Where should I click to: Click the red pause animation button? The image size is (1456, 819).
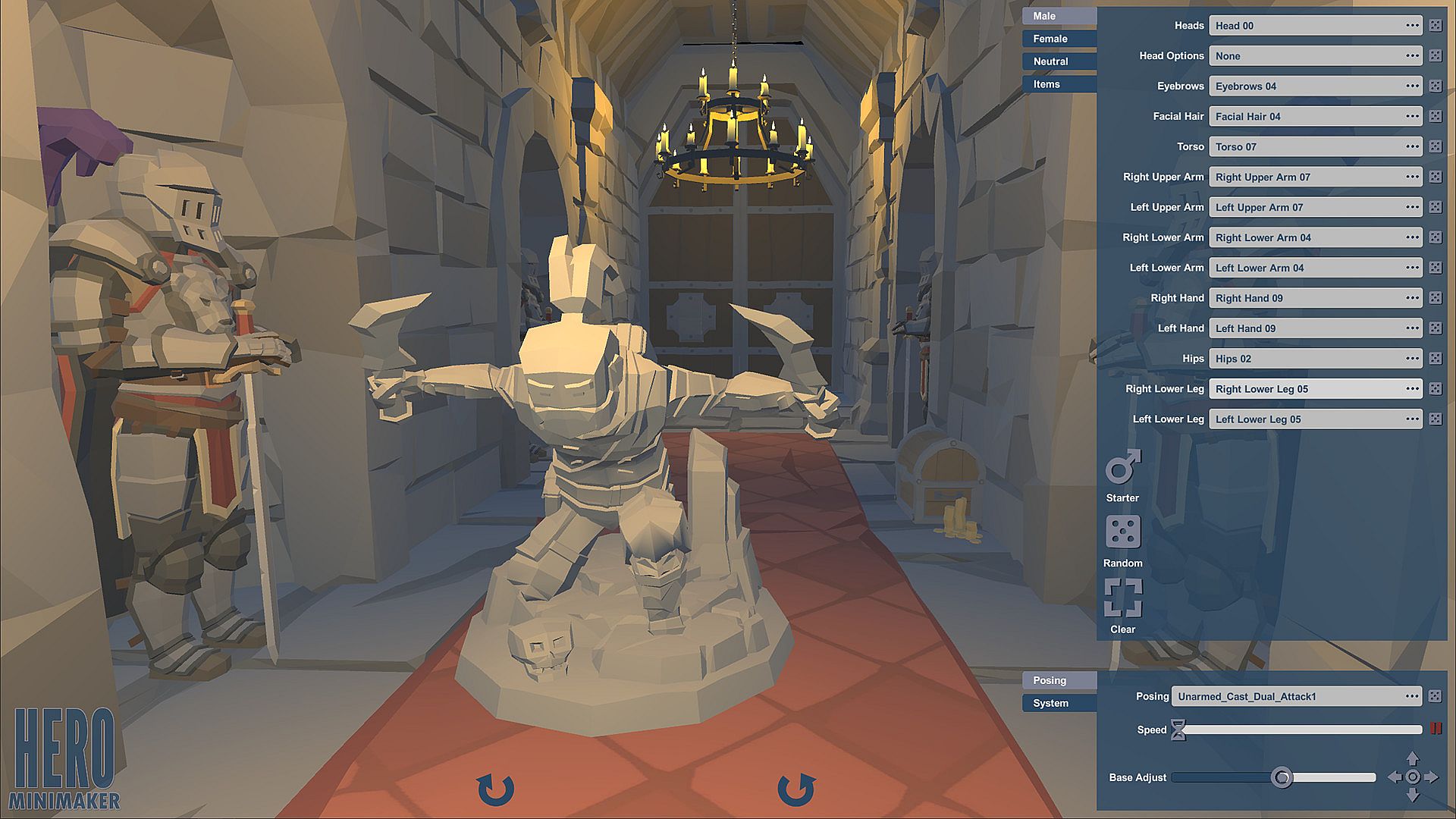click(x=1436, y=729)
